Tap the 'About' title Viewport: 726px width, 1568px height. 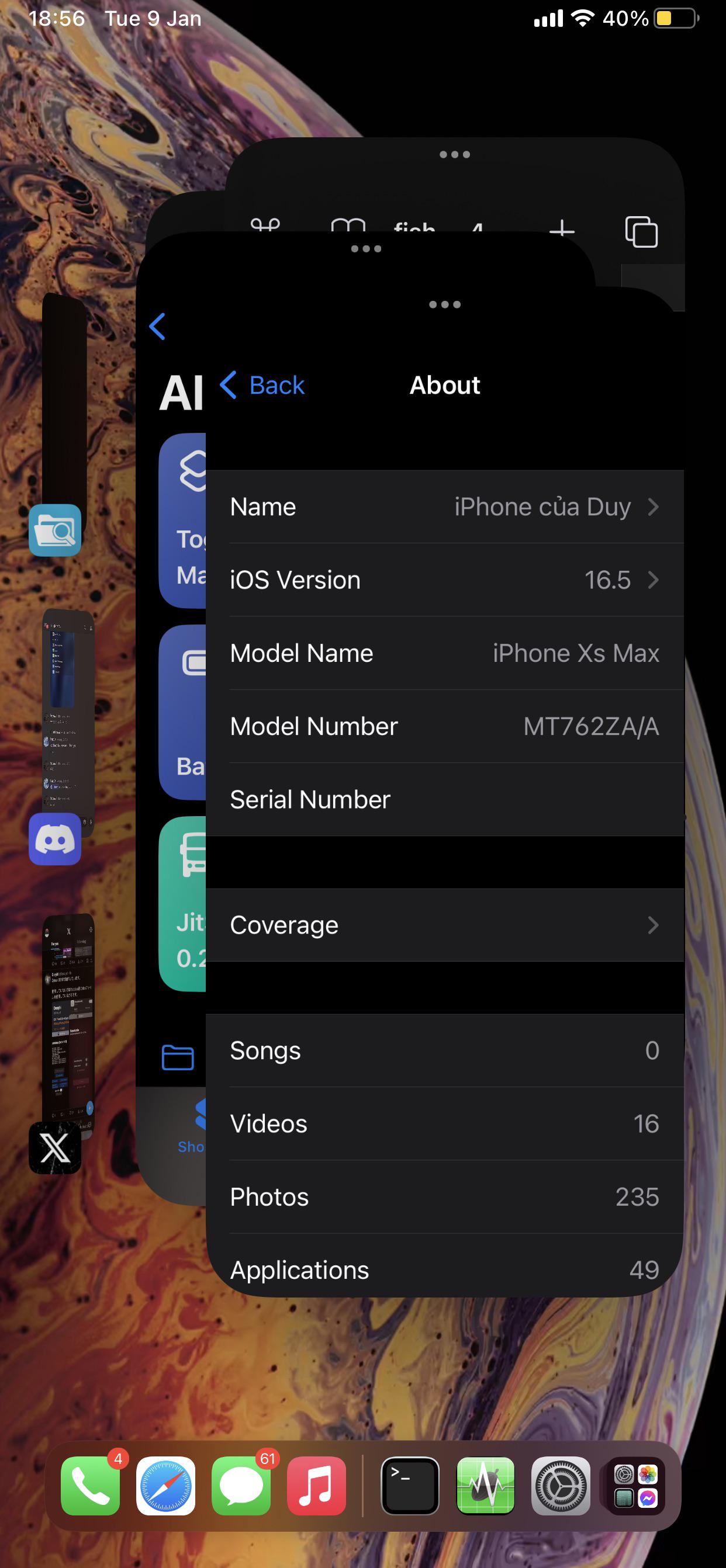445,386
